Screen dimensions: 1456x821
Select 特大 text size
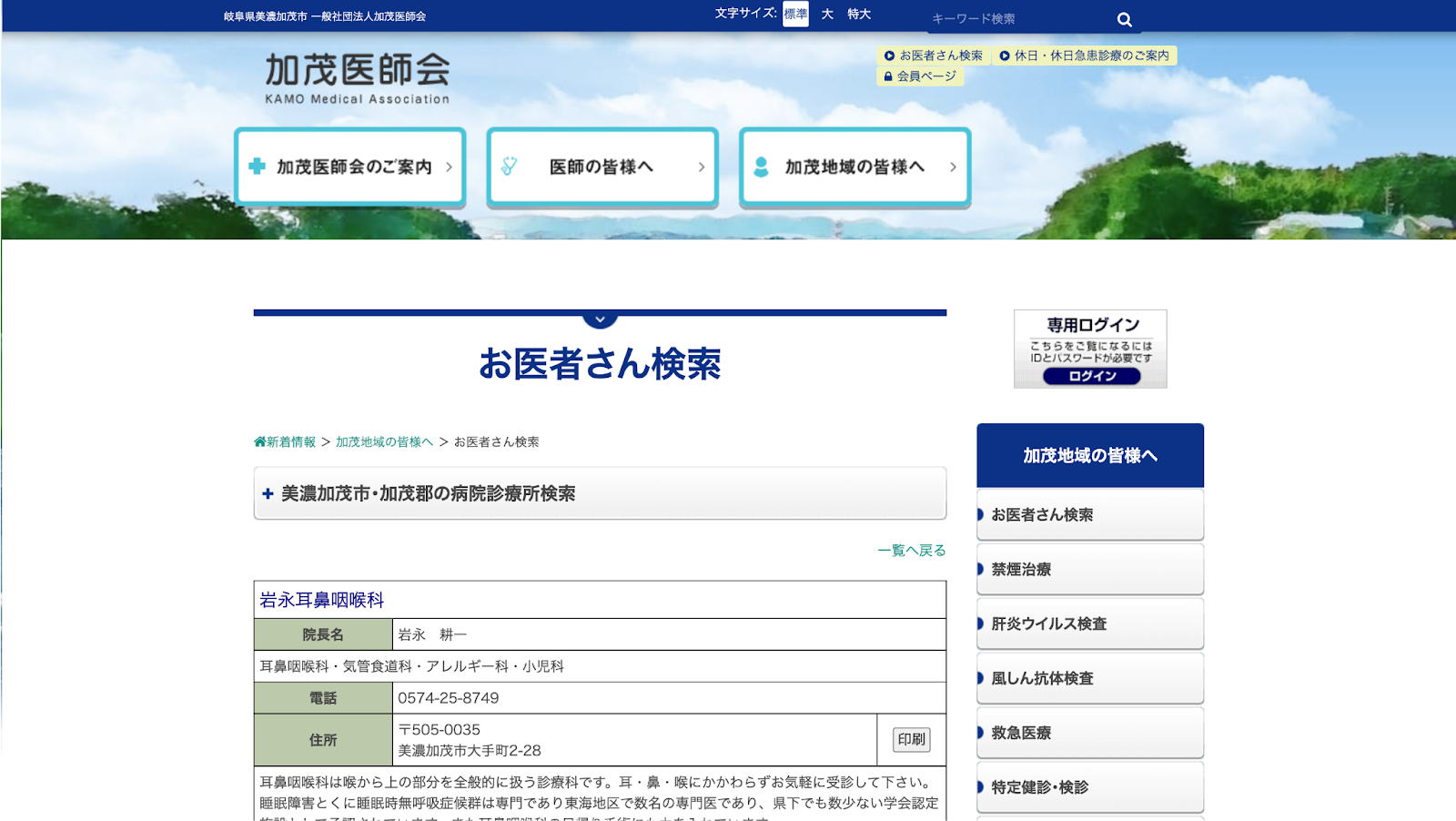[858, 14]
